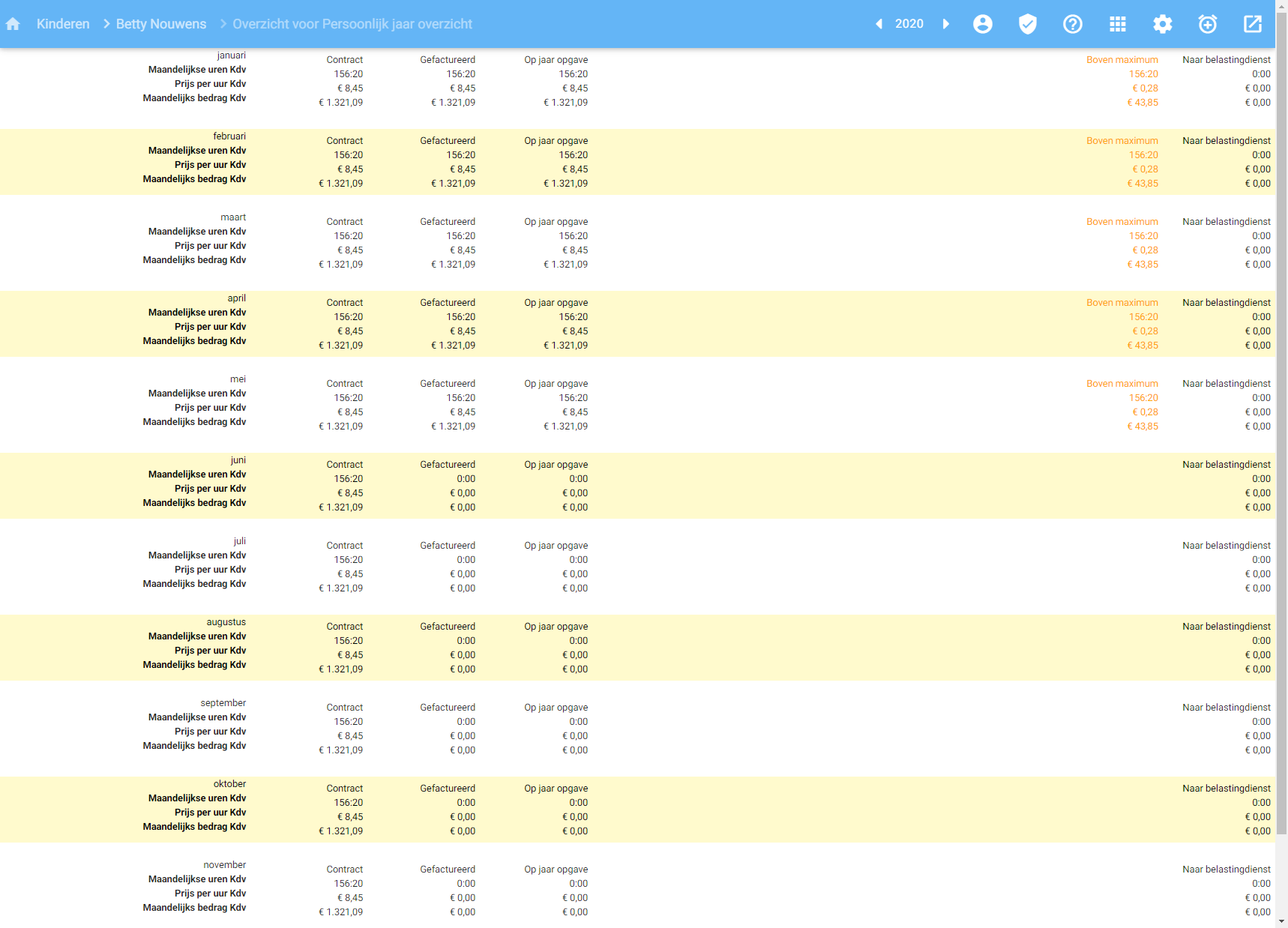Select the april month label
This screenshot has width=1288, height=928.
point(237,298)
